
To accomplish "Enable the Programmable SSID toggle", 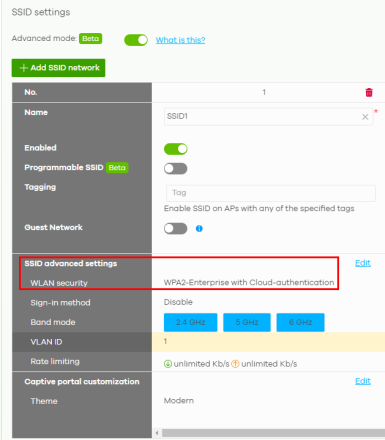I will (x=175, y=169).
